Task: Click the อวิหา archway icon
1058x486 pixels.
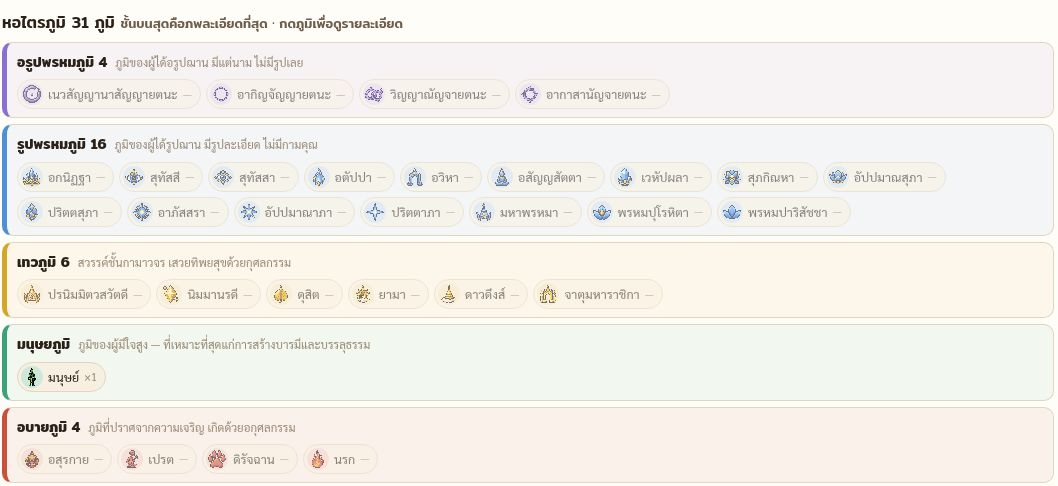Action: (415, 178)
